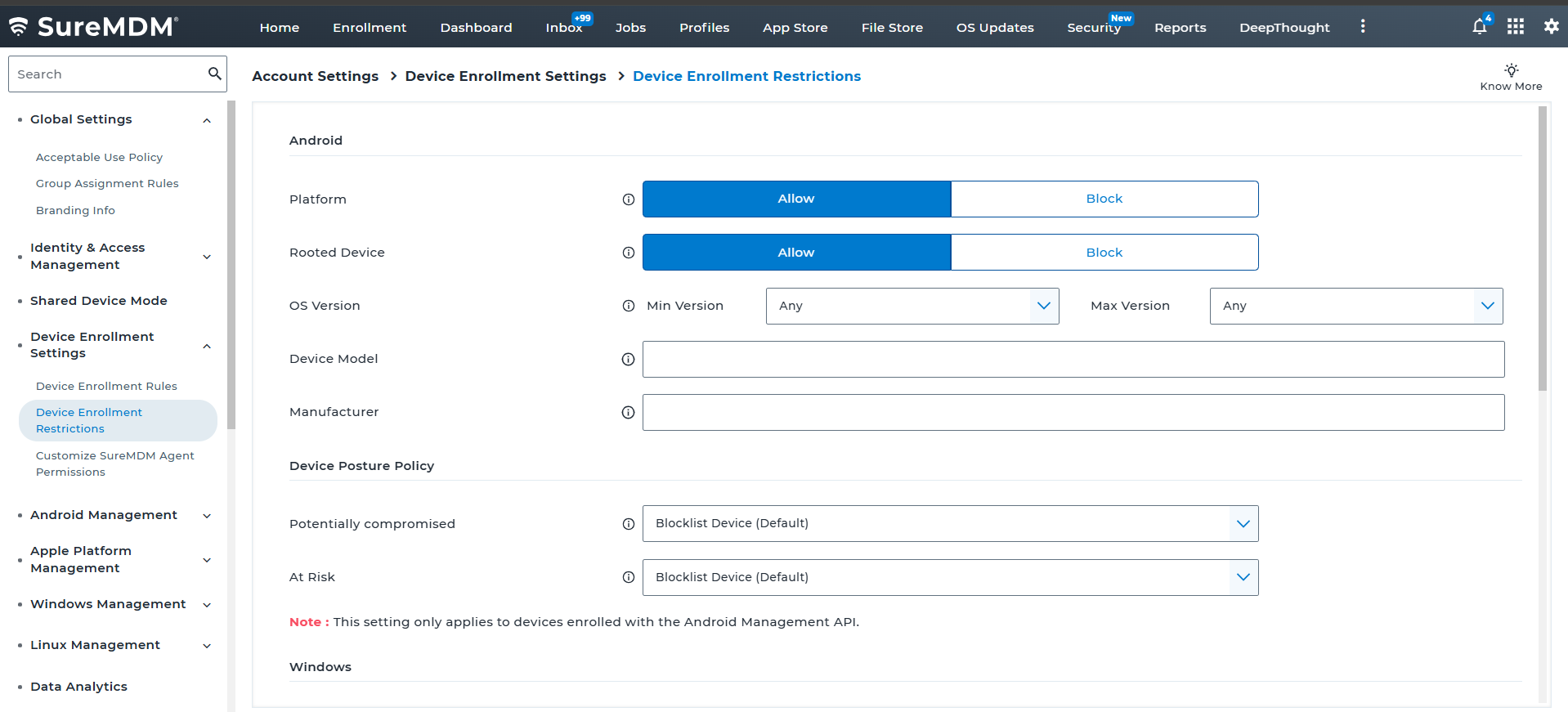Image resolution: width=1568 pixels, height=712 pixels.
Task: Set Rooted Device to Block
Action: (x=1104, y=253)
